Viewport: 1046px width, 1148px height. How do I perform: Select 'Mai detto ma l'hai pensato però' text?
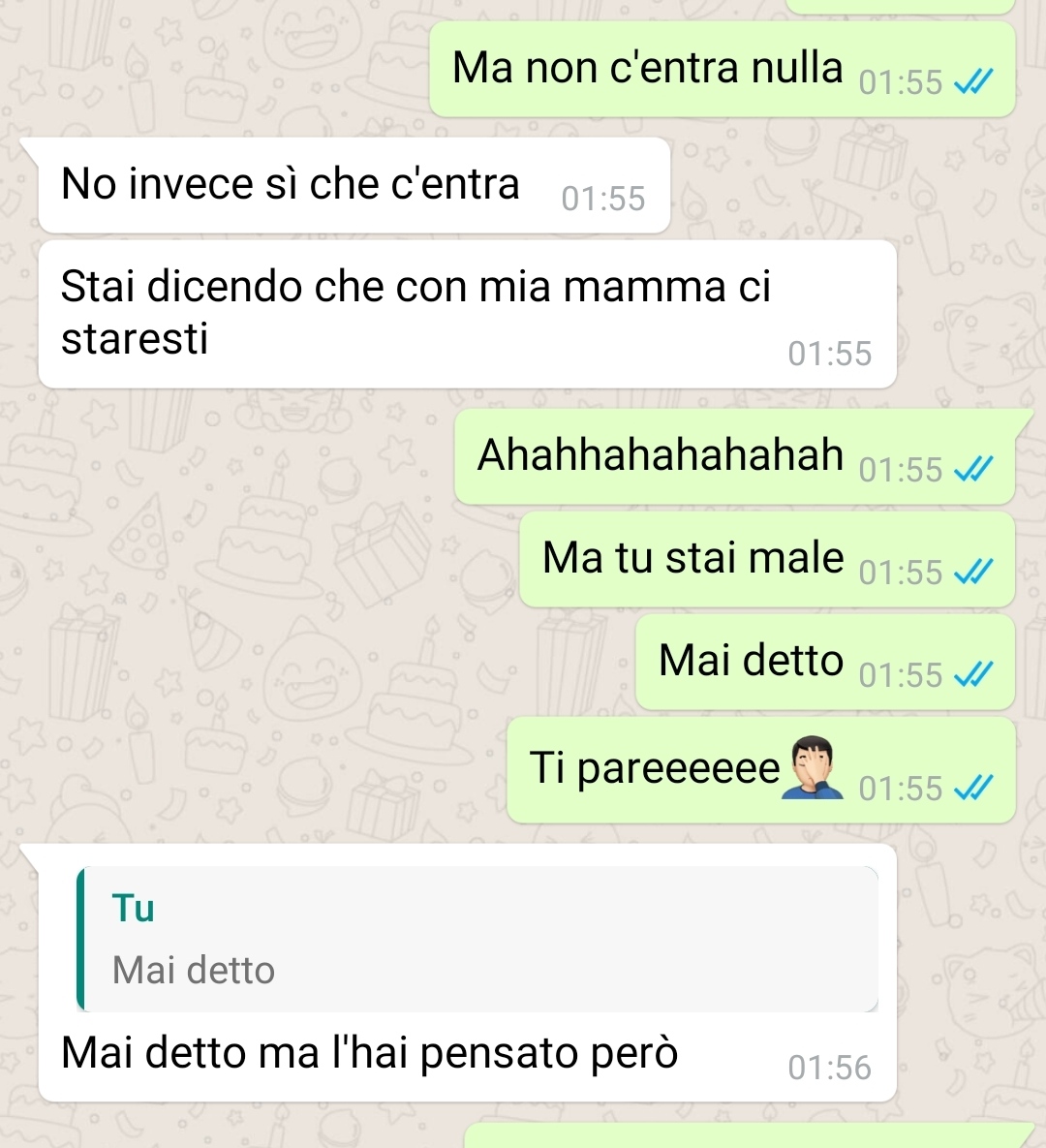(x=370, y=1053)
